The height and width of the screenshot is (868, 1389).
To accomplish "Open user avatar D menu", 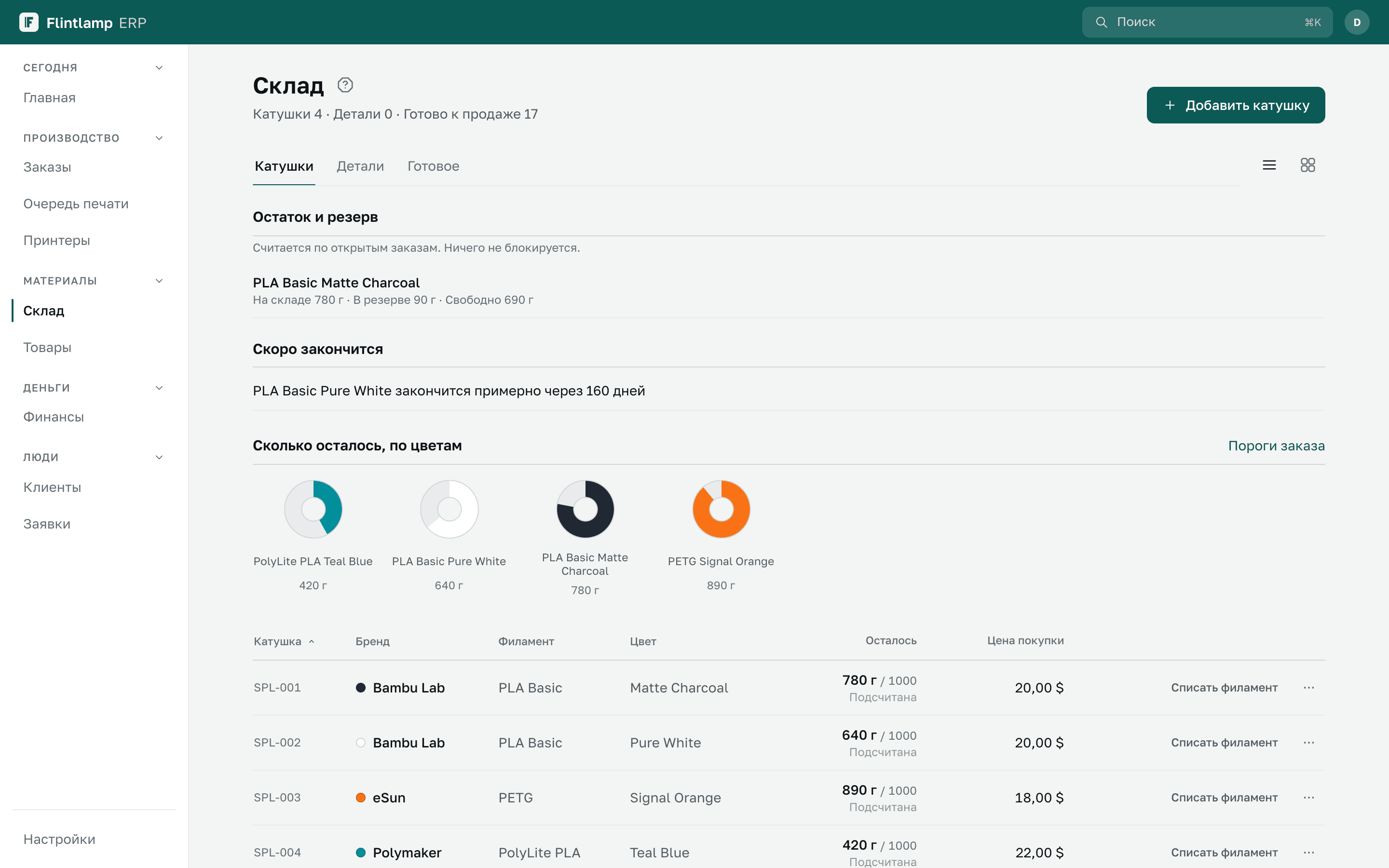I will 1357,22.
